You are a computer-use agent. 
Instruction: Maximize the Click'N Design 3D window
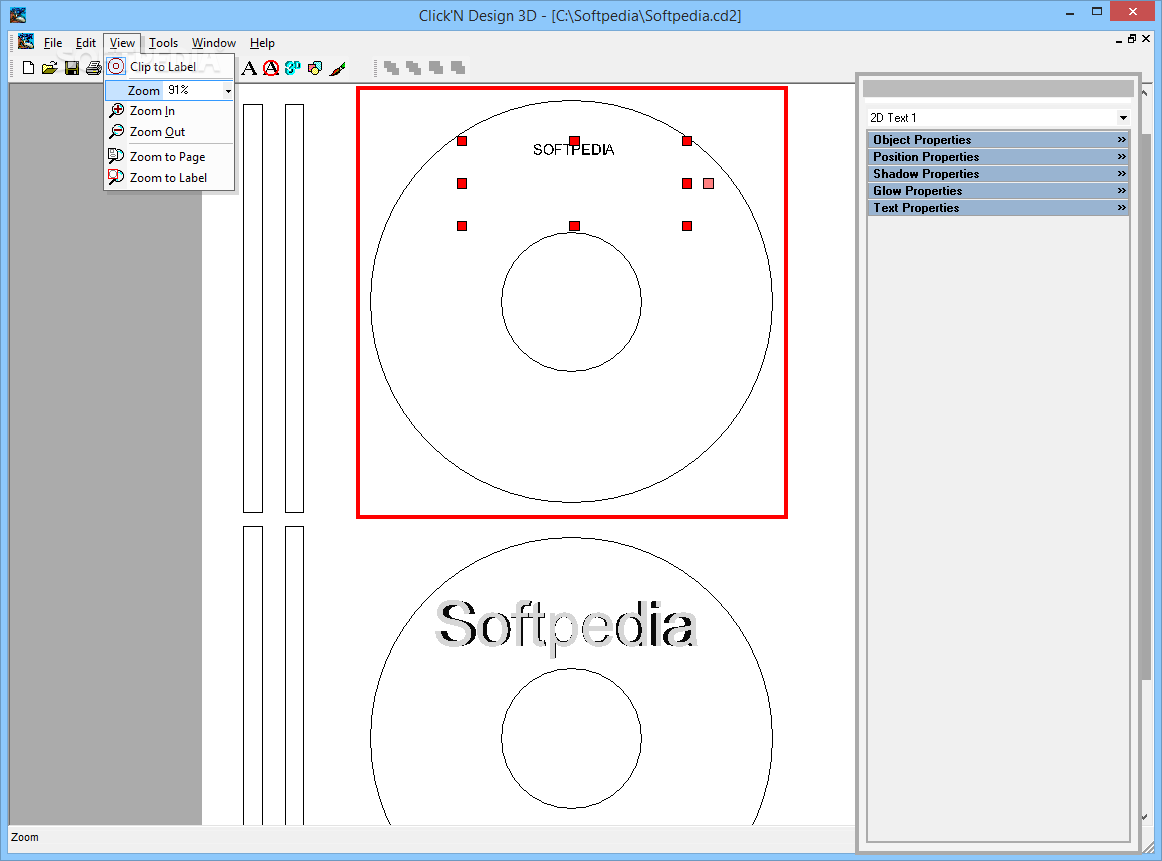click(1097, 11)
